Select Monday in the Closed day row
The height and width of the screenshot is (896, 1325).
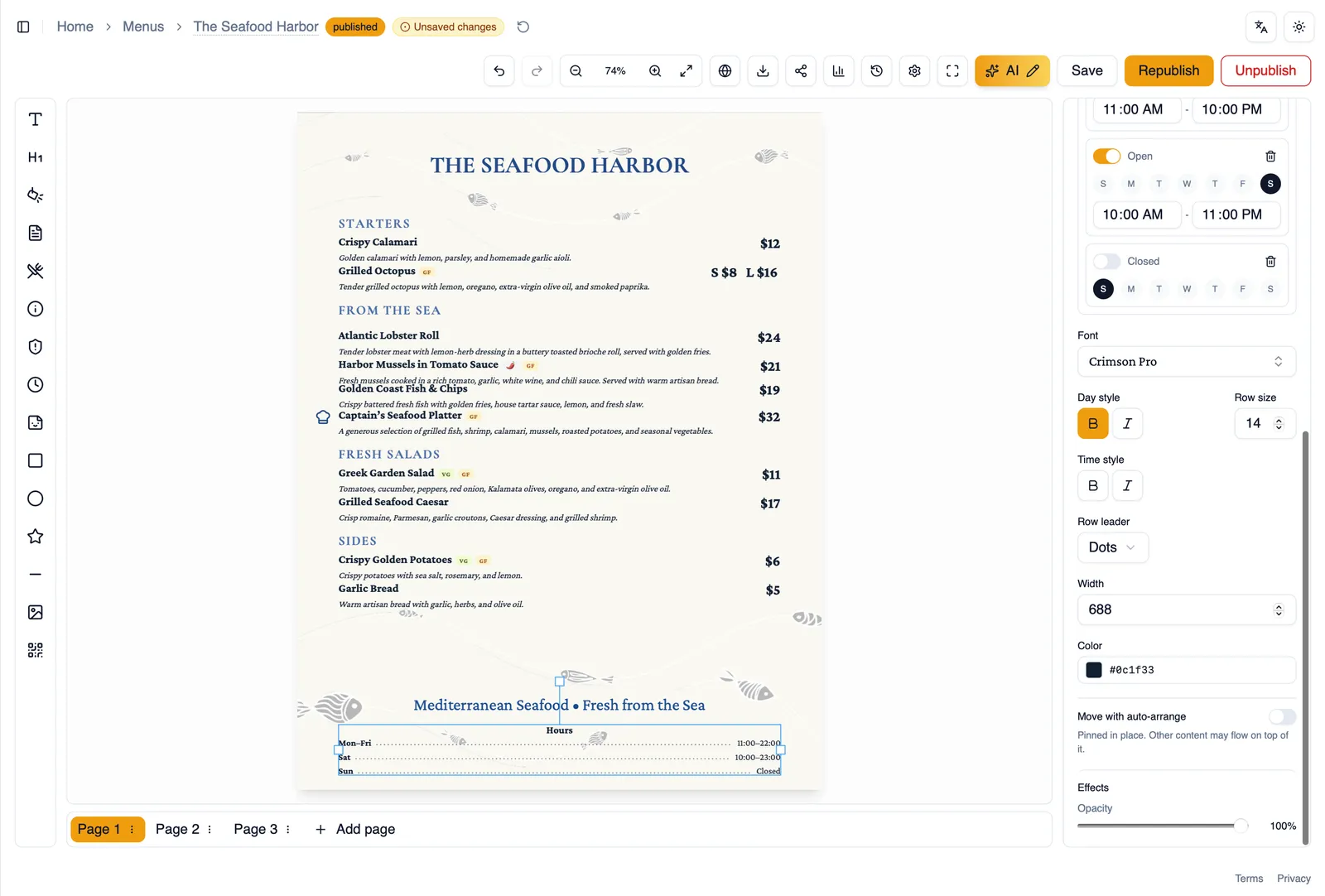click(x=1130, y=289)
